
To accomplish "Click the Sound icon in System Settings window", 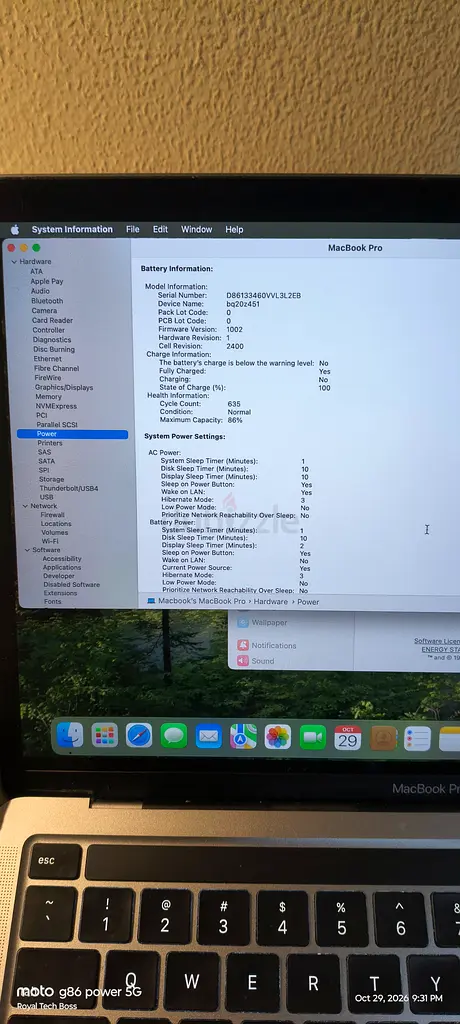I will (243, 661).
